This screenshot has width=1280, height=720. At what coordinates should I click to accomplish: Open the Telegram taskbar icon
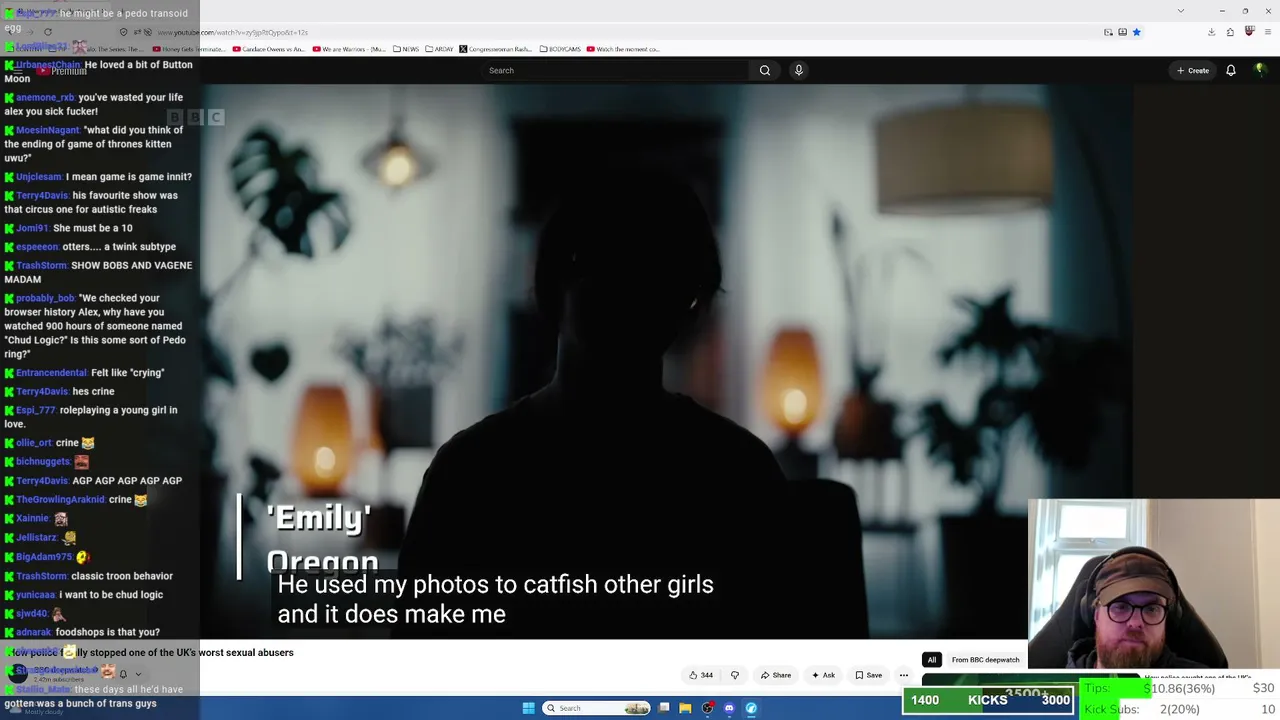click(751, 708)
